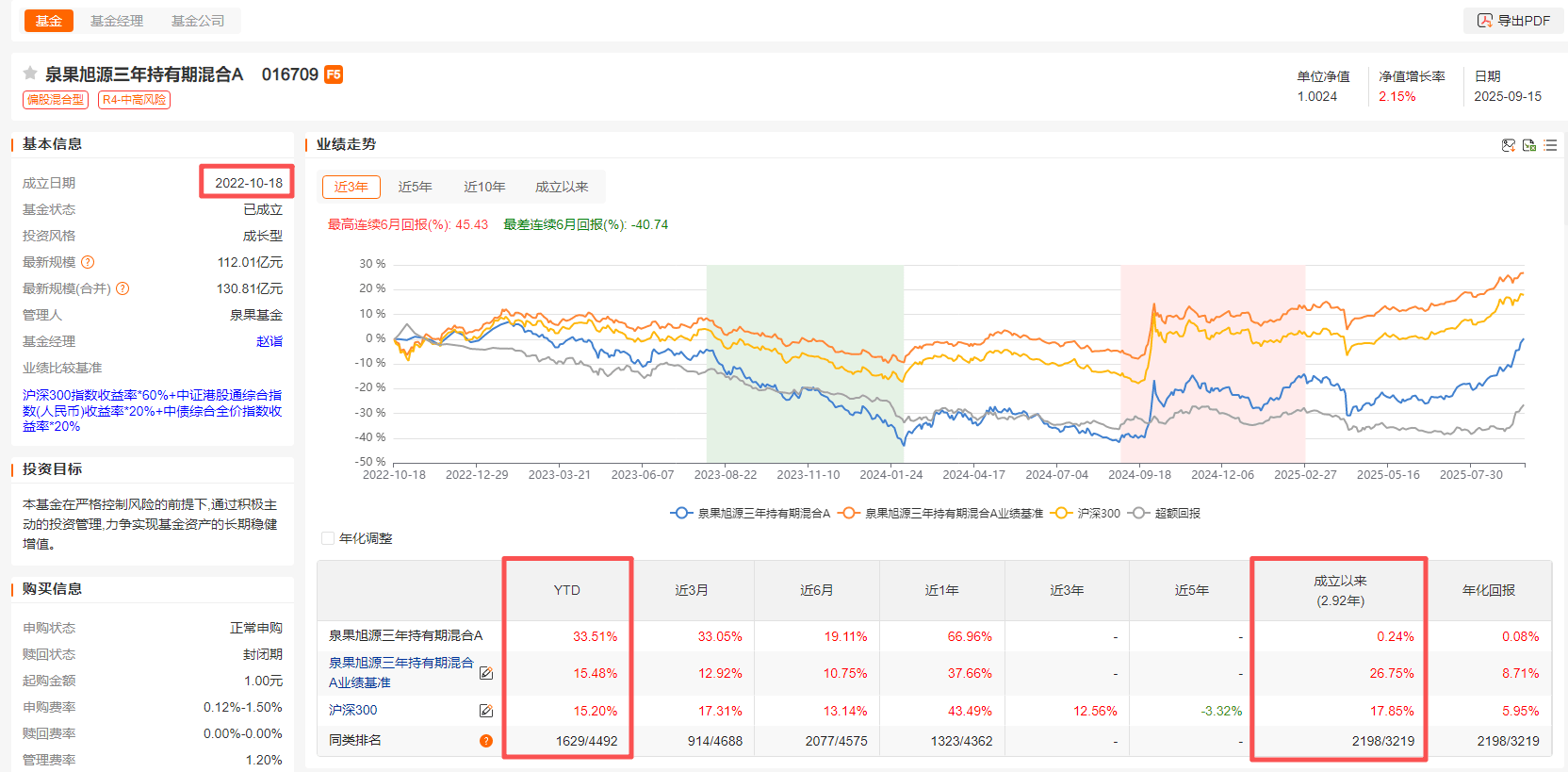The image size is (1568, 772).
Task: Click the orange help icon beside 同类排名
Action: (486, 741)
